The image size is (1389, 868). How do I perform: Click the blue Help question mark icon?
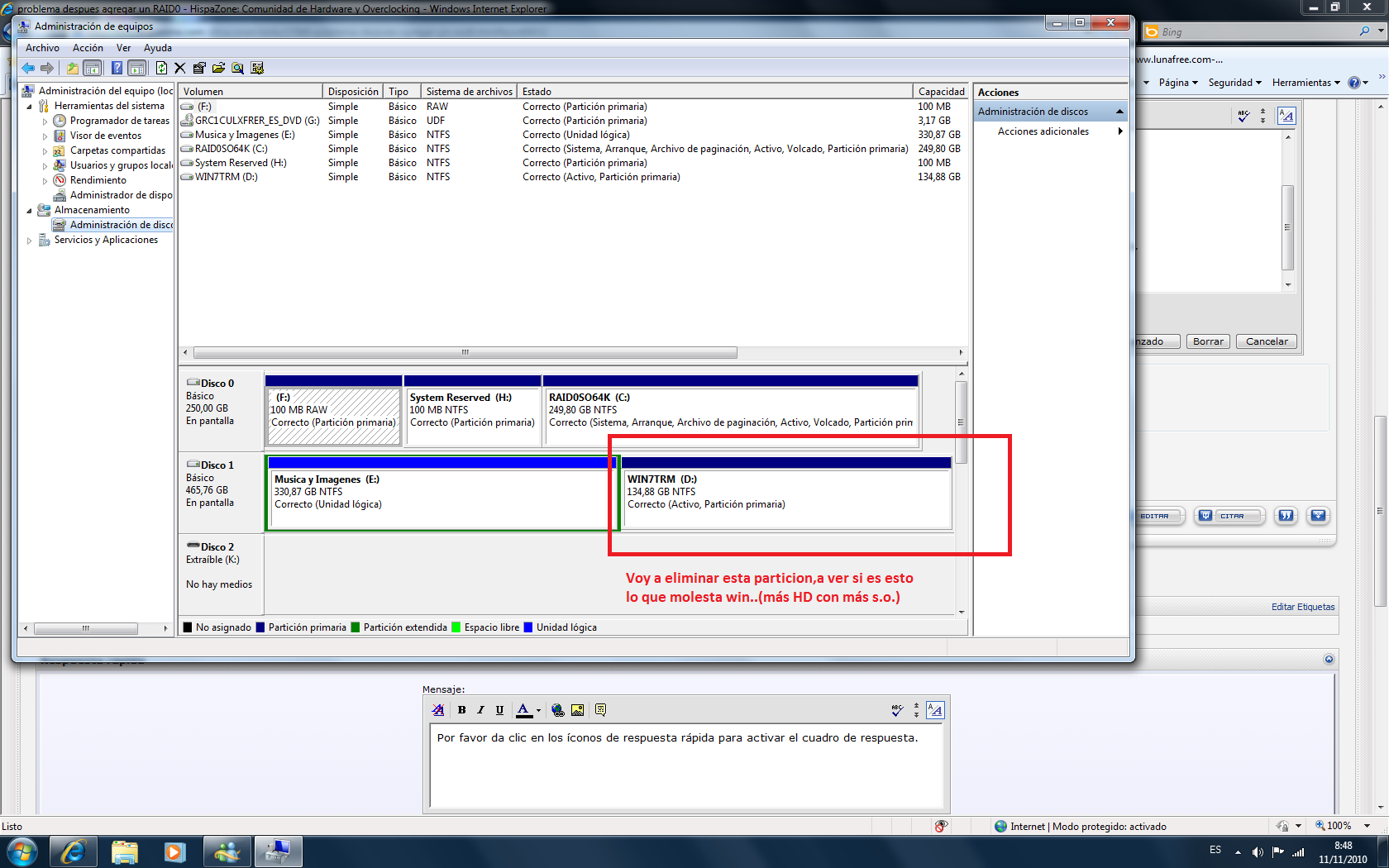(117, 68)
